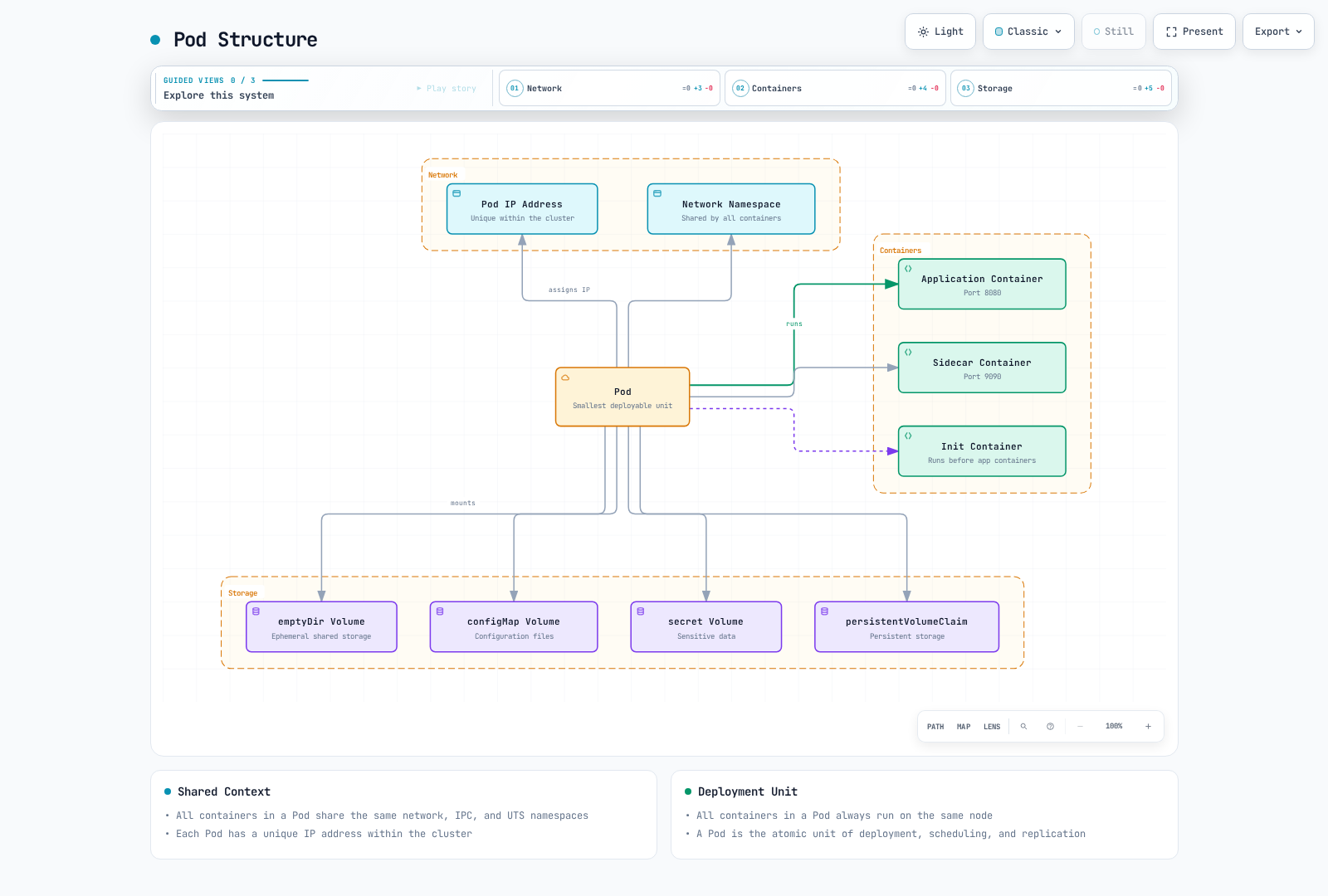Click the Storage group label

point(242,593)
